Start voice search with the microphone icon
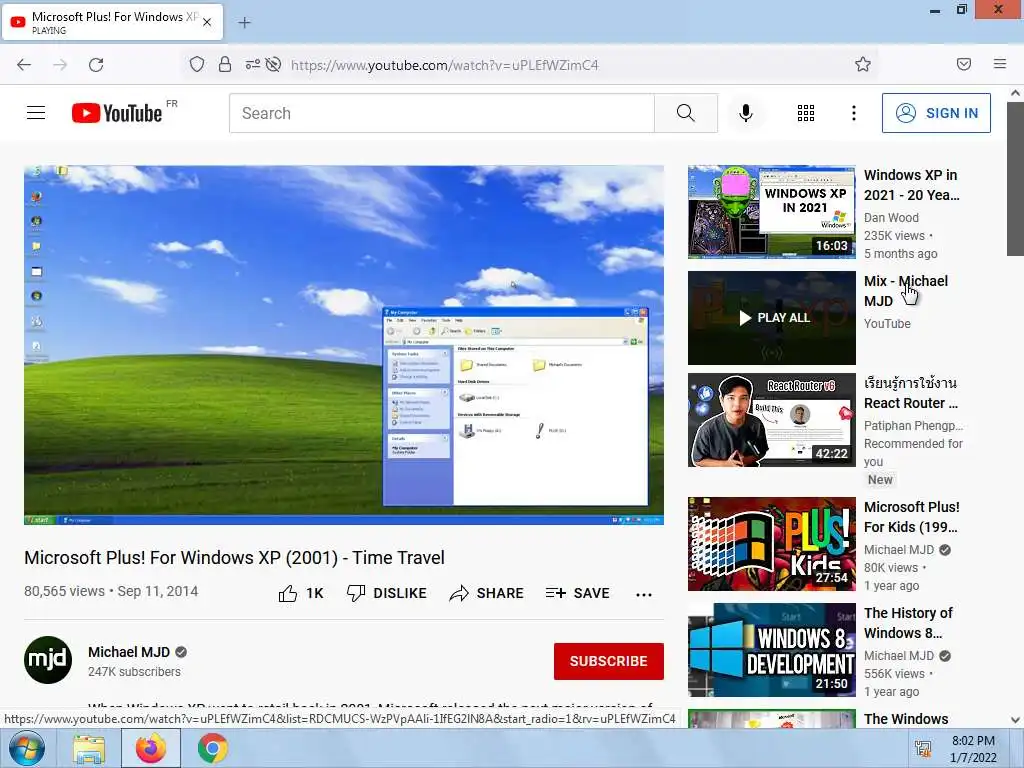This screenshot has width=1024, height=768. (746, 113)
